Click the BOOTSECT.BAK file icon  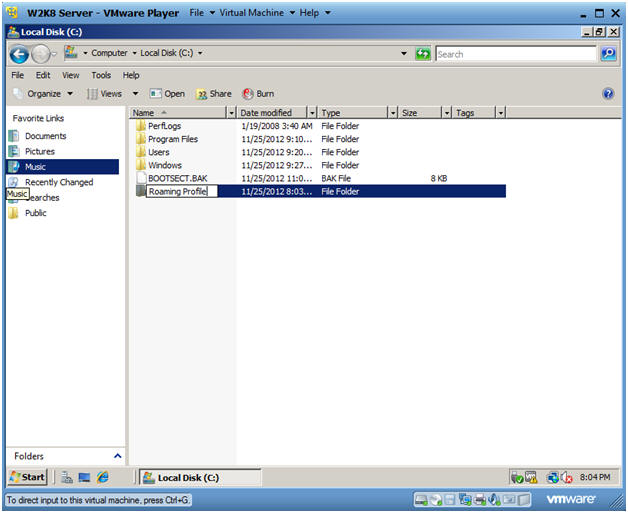pyautogui.click(x=141, y=178)
